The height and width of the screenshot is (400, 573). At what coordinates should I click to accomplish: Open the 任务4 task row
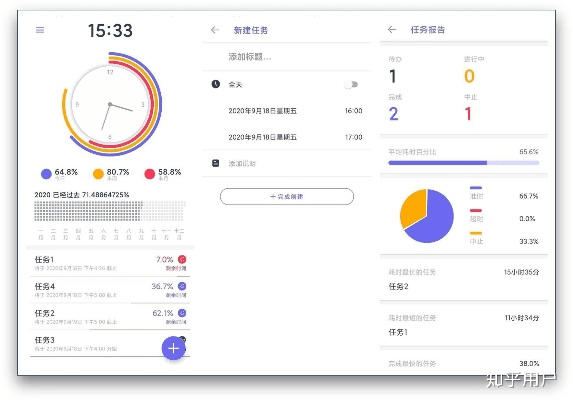coord(110,290)
